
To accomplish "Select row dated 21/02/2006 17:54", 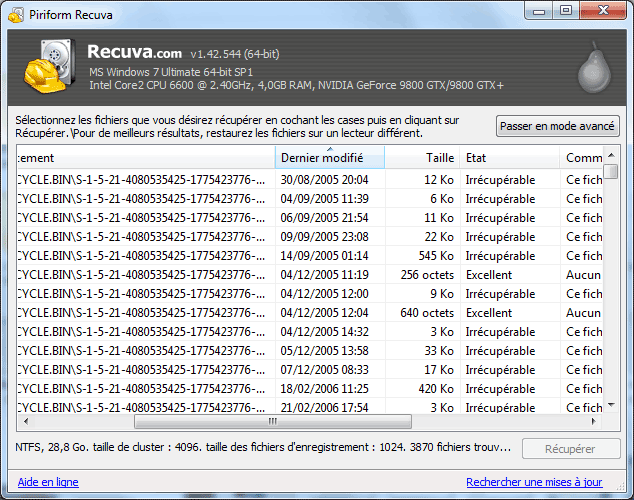I will point(310,407).
